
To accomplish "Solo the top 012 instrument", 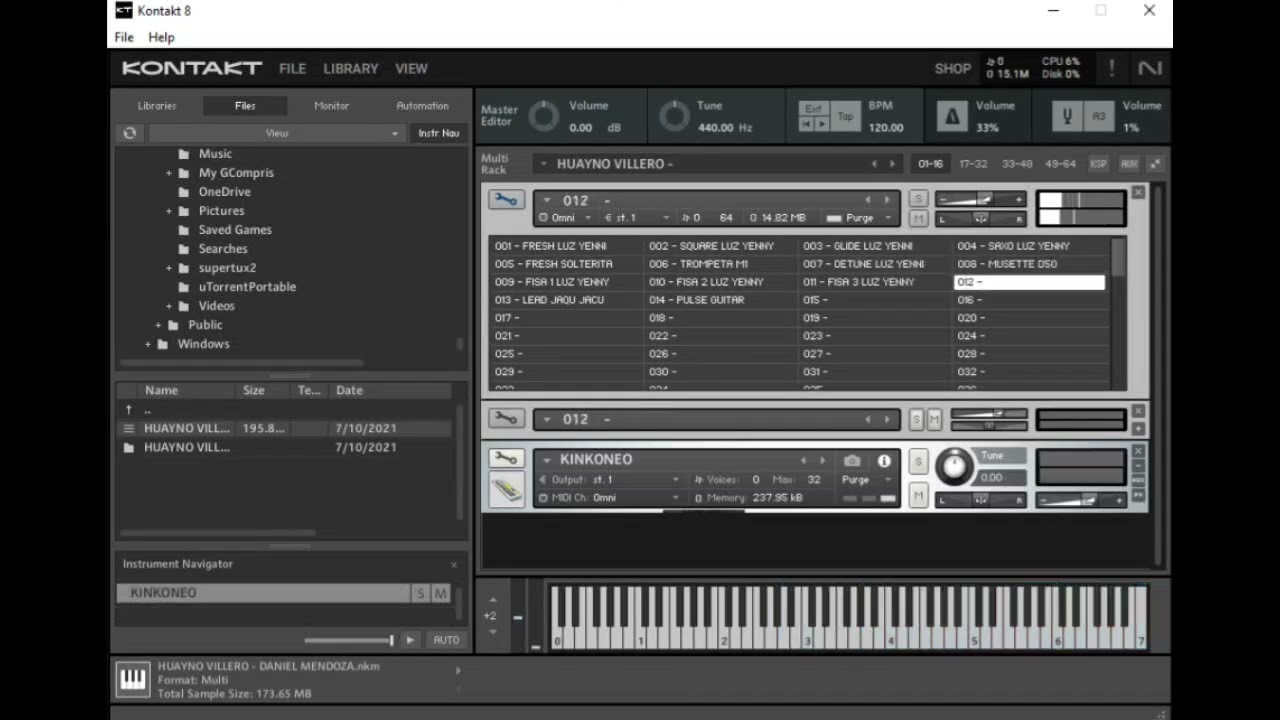I will point(918,199).
